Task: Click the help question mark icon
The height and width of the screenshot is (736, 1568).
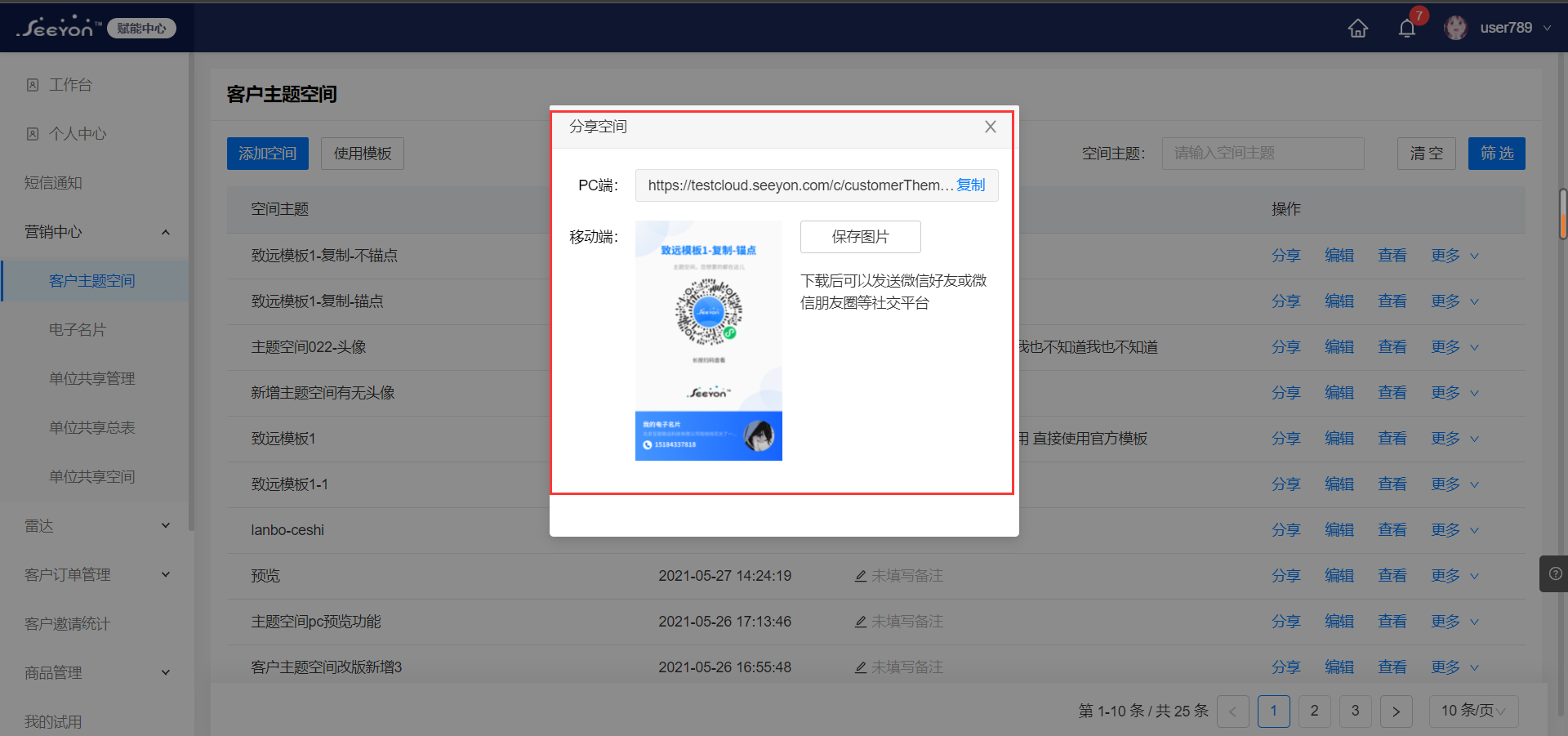Action: pyautogui.click(x=1555, y=573)
